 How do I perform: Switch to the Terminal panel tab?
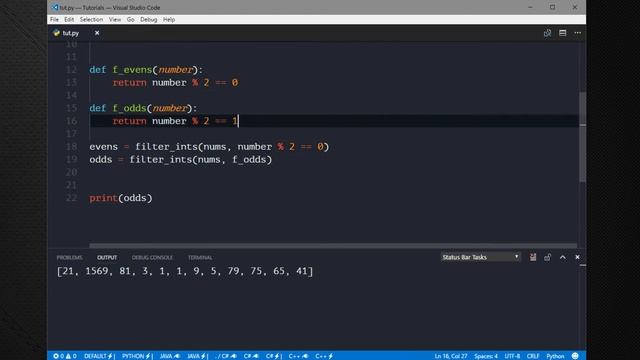200,257
